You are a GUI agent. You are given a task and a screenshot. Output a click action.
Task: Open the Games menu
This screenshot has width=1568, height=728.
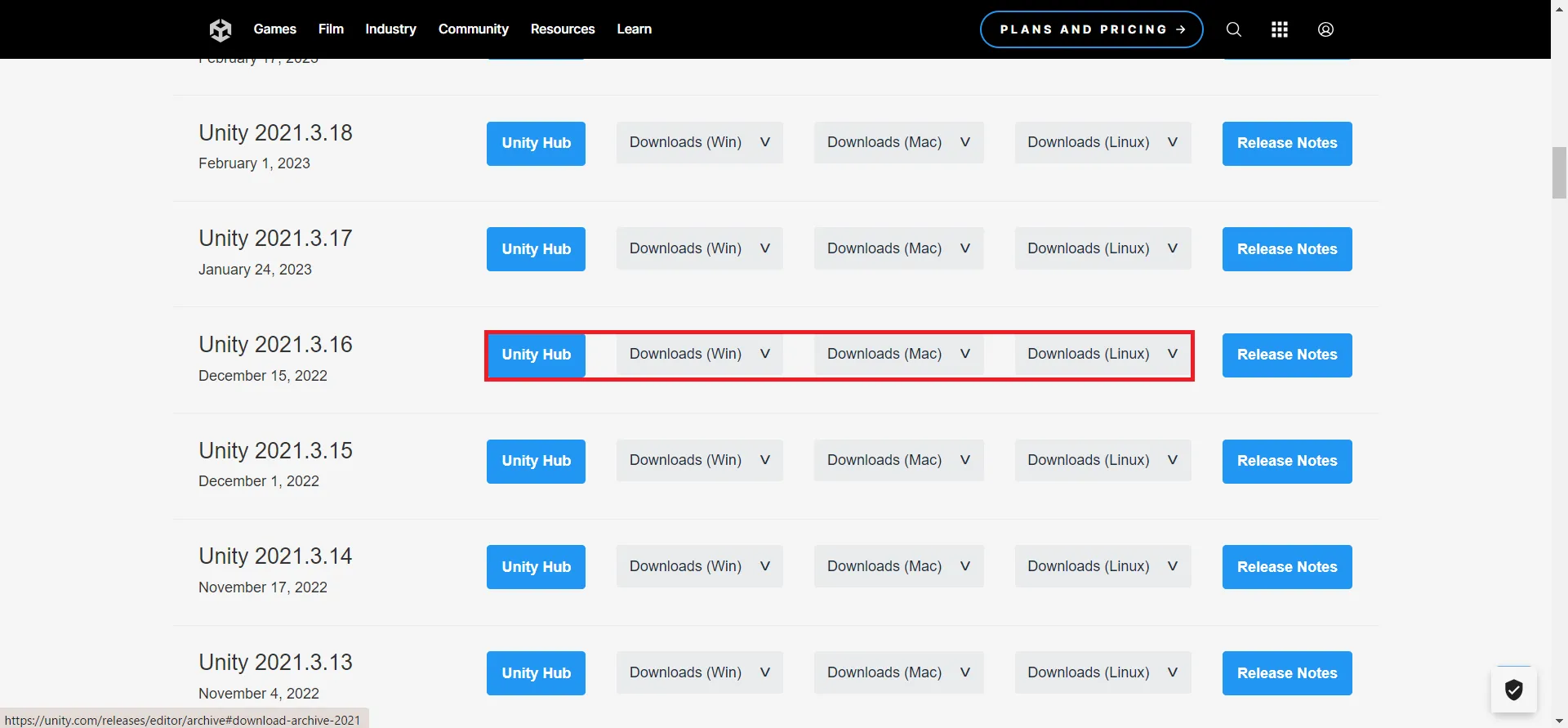point(274,29)
